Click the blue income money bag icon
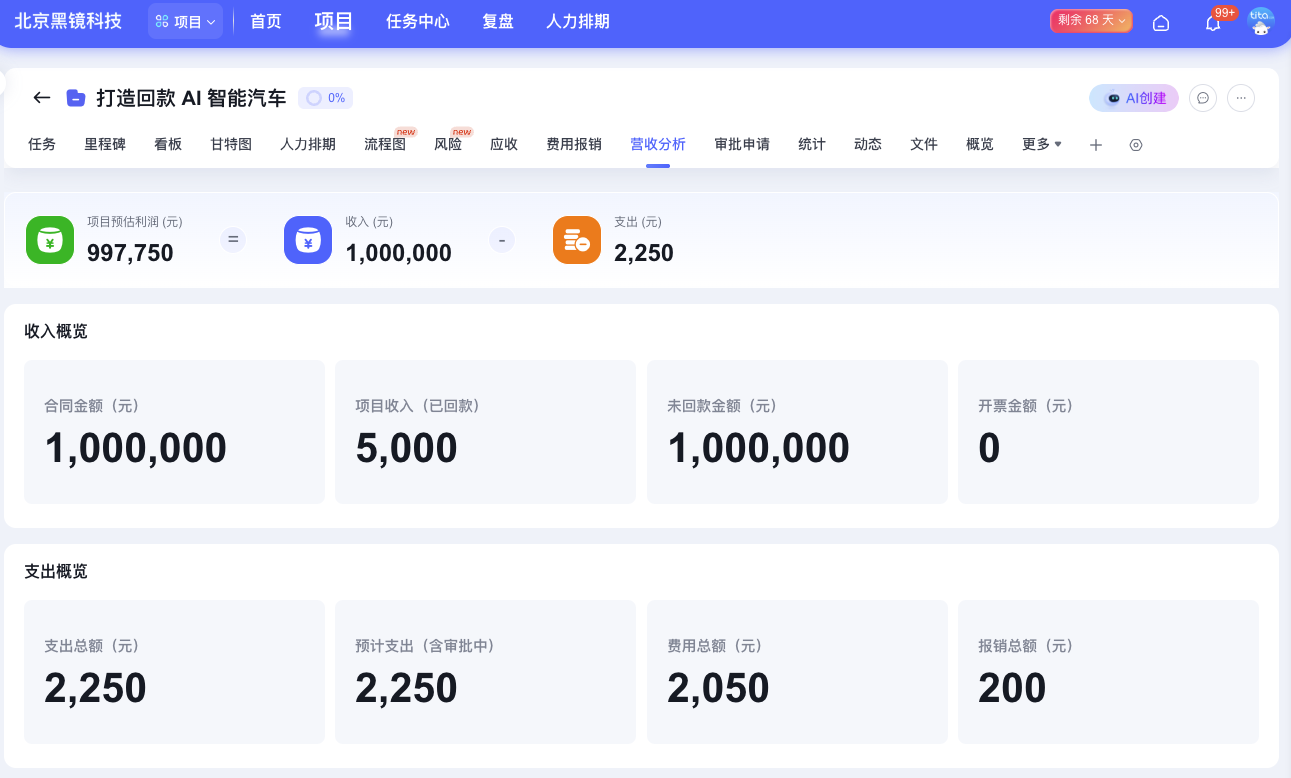Viewport: 1291px width, 778px height. [x=308, y=240]
